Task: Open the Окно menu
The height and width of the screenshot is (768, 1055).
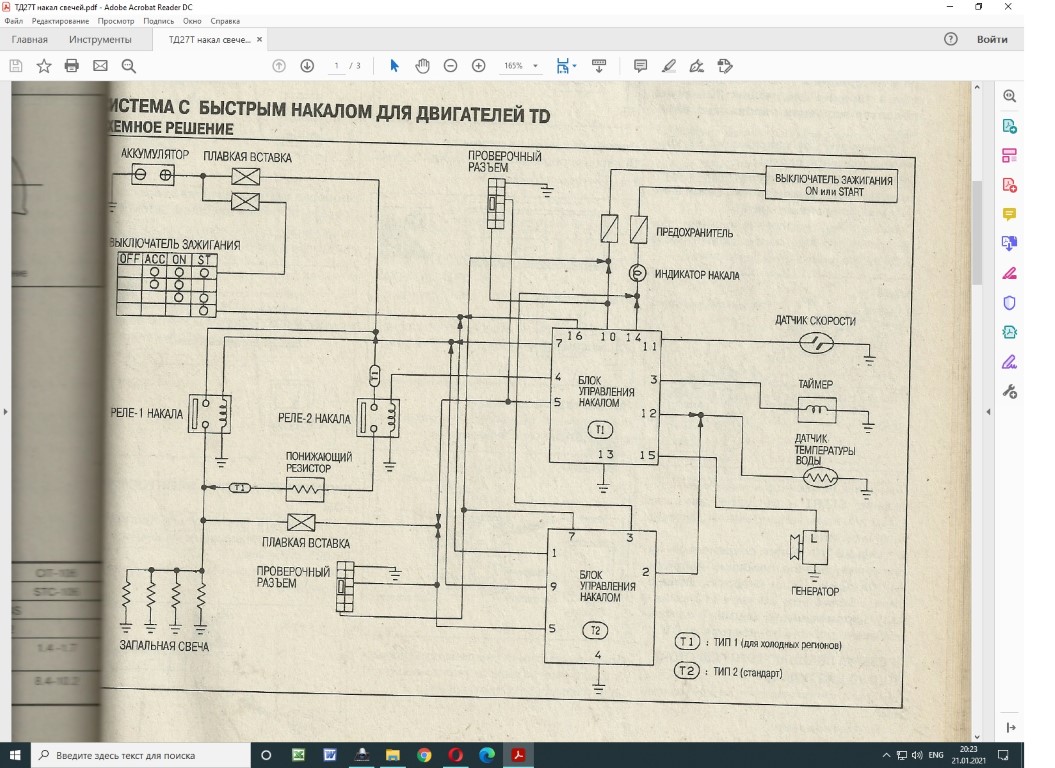Action: click(192, 21)
